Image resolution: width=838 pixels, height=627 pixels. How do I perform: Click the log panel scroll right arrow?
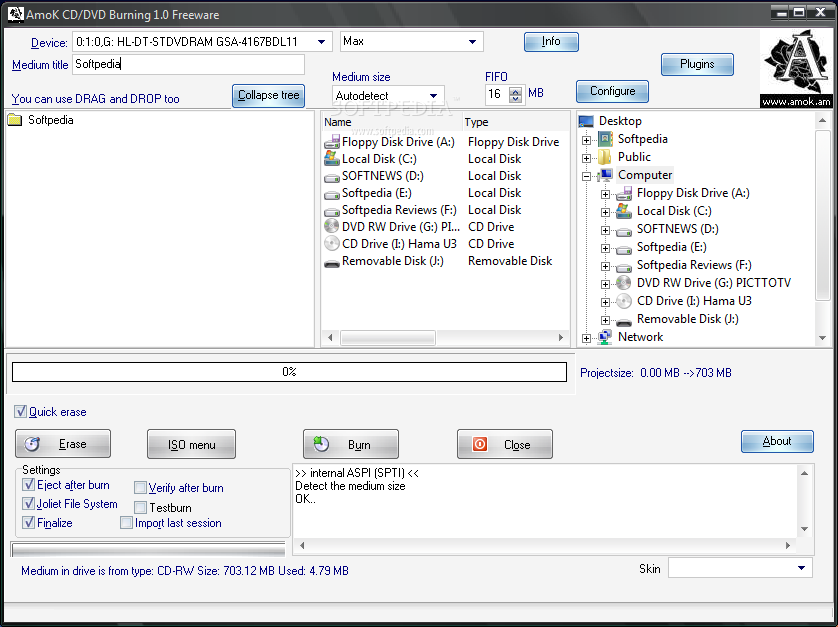(788, 545)
